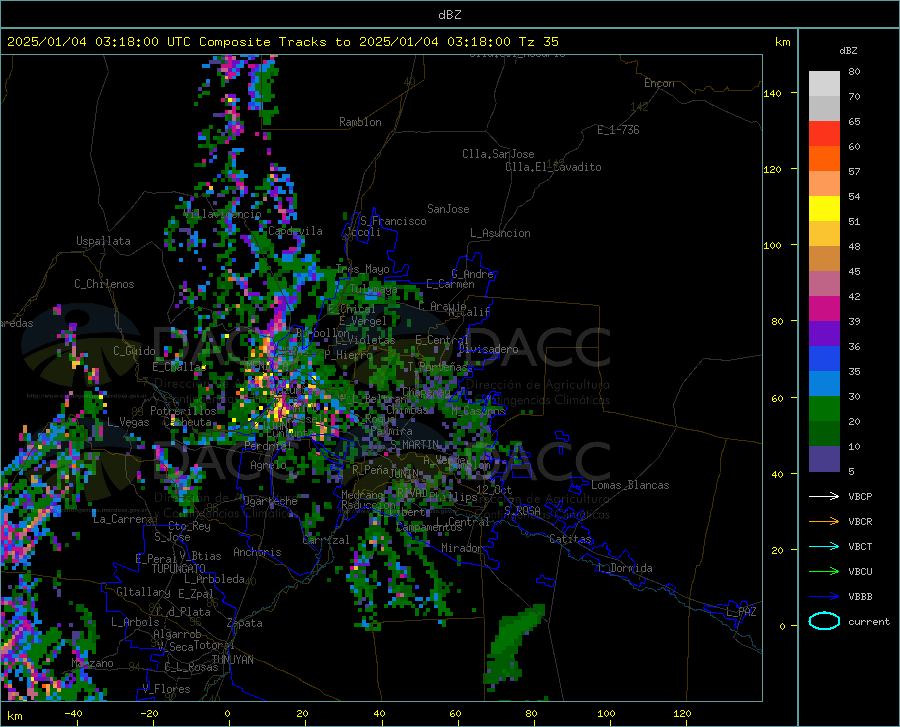900x727 pixels.
Task: Click the 'Carrizal' map label
Action: point(326,540)
